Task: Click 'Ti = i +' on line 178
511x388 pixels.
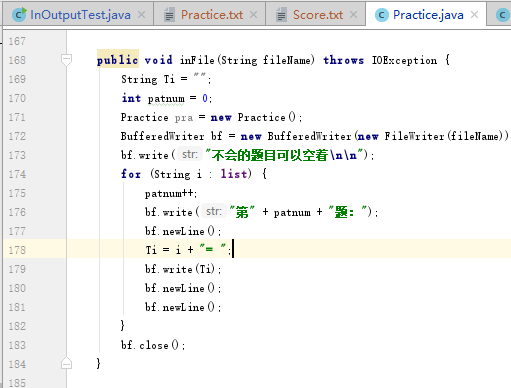Action: pyautogui.click(x=169, y=250)
